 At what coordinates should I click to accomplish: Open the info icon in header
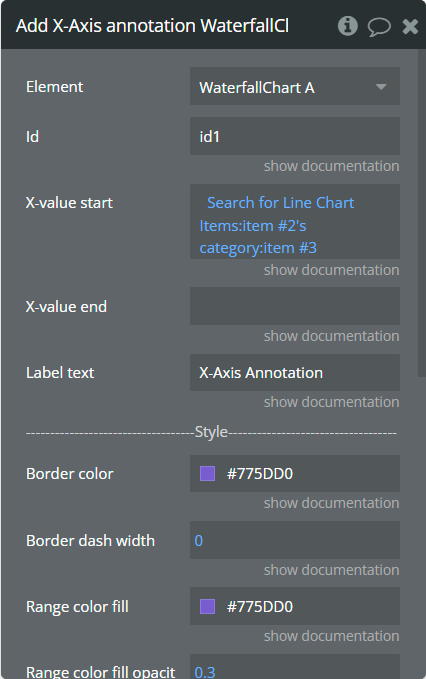coord(347,26)
